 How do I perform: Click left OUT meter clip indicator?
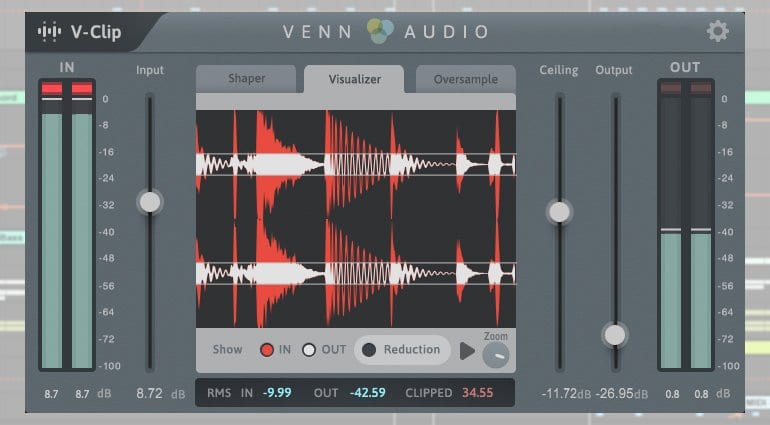click(671, 88)
